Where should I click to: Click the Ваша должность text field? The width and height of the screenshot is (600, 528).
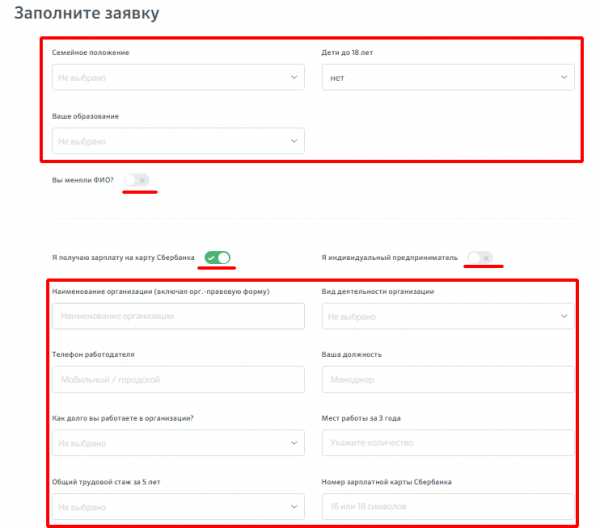[448, 380]
